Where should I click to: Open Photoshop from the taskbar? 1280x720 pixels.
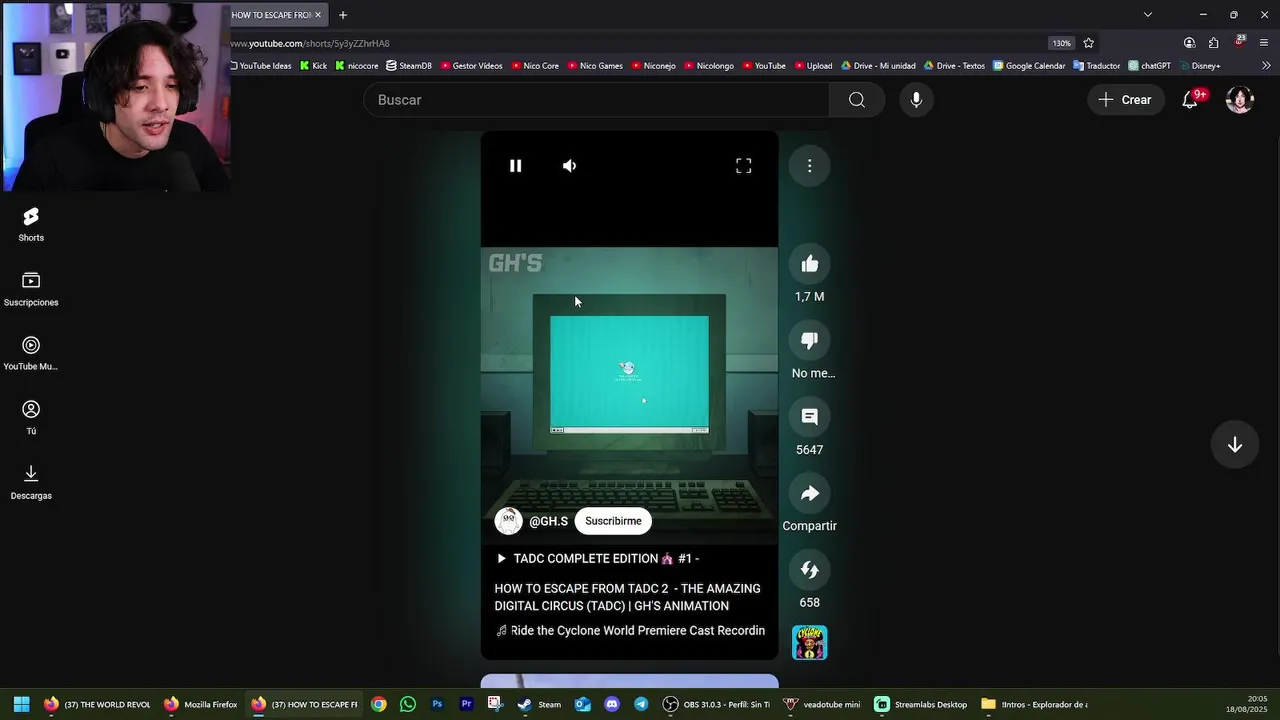tap(437, 704)
